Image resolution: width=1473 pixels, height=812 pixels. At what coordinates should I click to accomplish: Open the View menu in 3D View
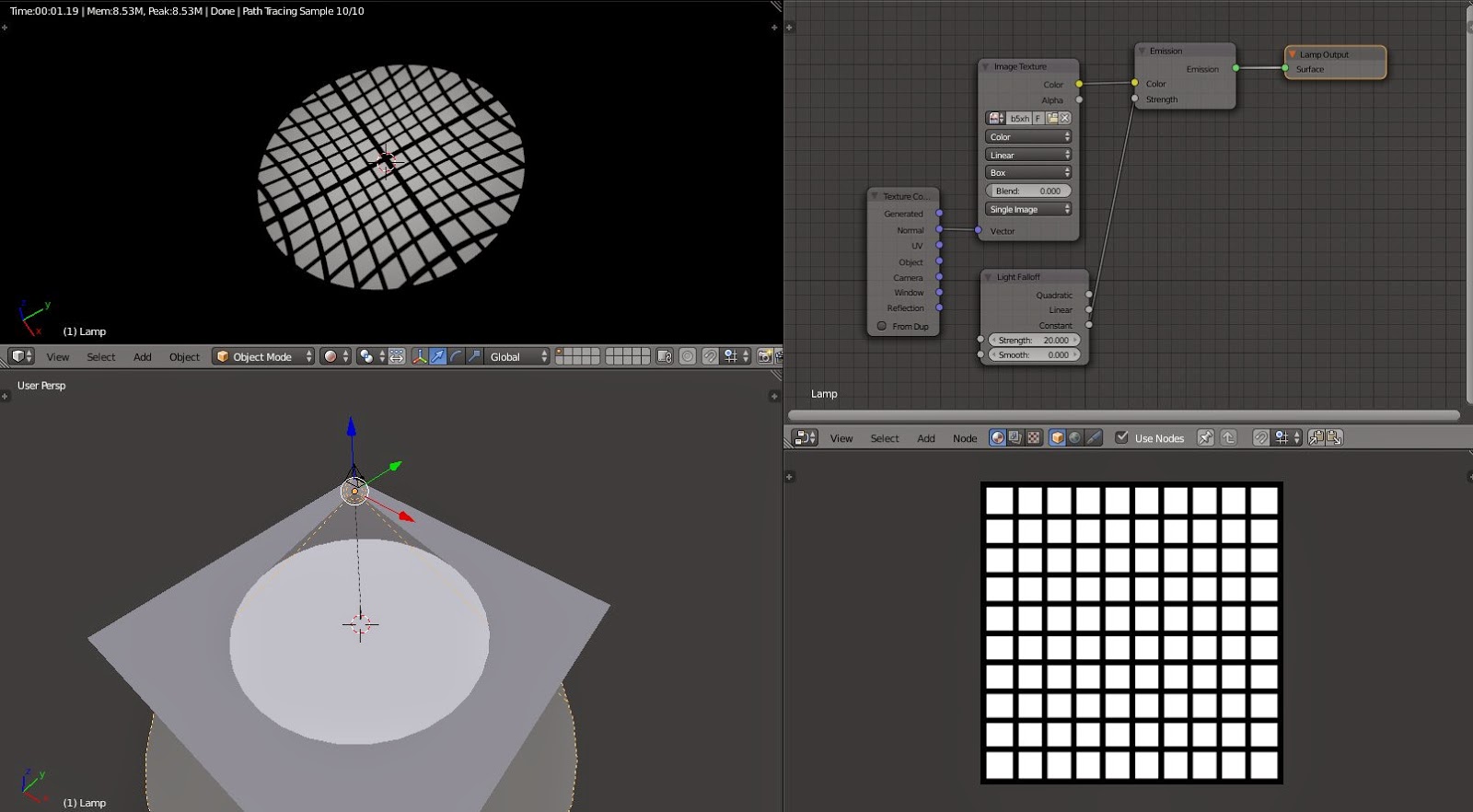click(58, 357)
